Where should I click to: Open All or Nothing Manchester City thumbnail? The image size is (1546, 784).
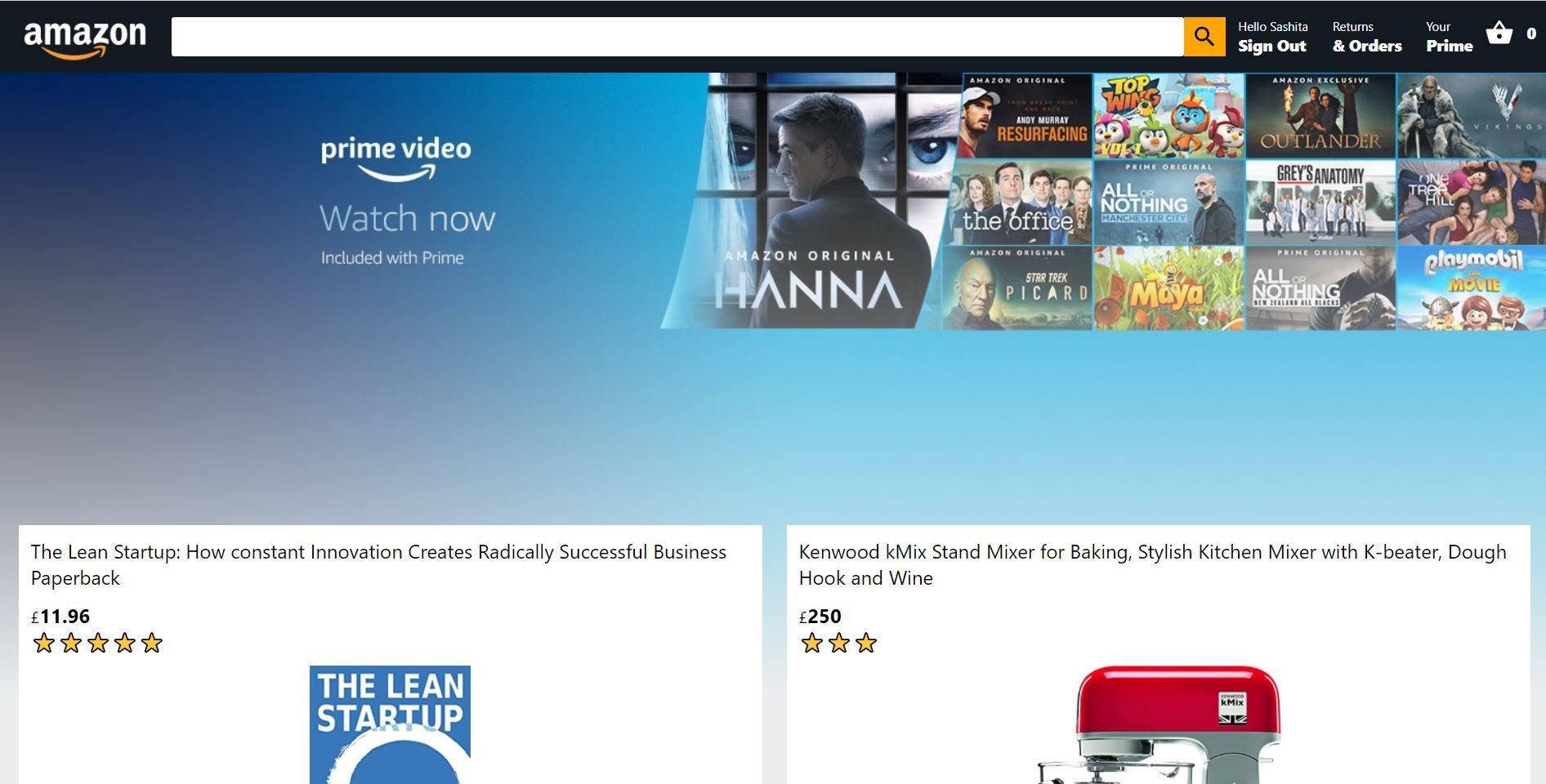pos(1168,202)
